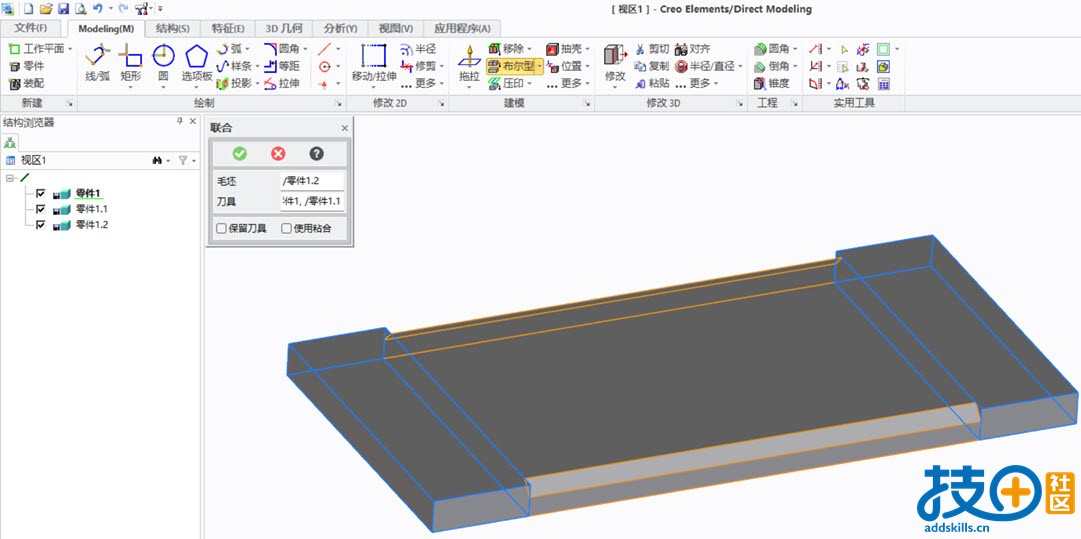
Task: Open the 半径/直径 dropdown
Action: pyautogui.click(x=740, y=66)
